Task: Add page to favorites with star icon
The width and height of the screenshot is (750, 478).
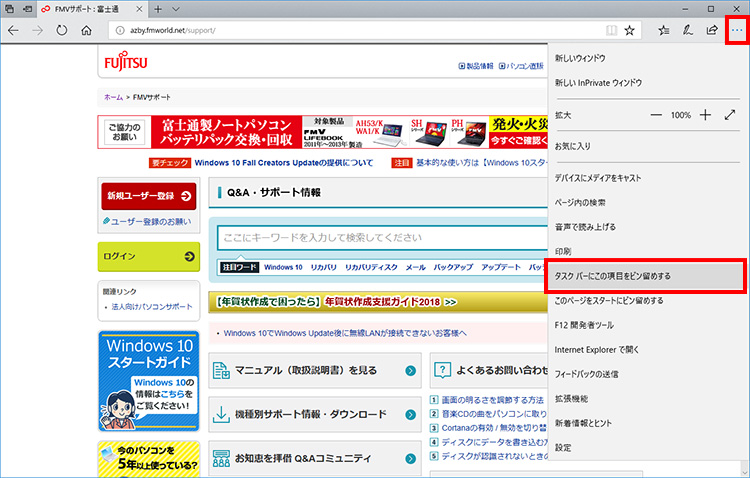Action: (629, 30)
